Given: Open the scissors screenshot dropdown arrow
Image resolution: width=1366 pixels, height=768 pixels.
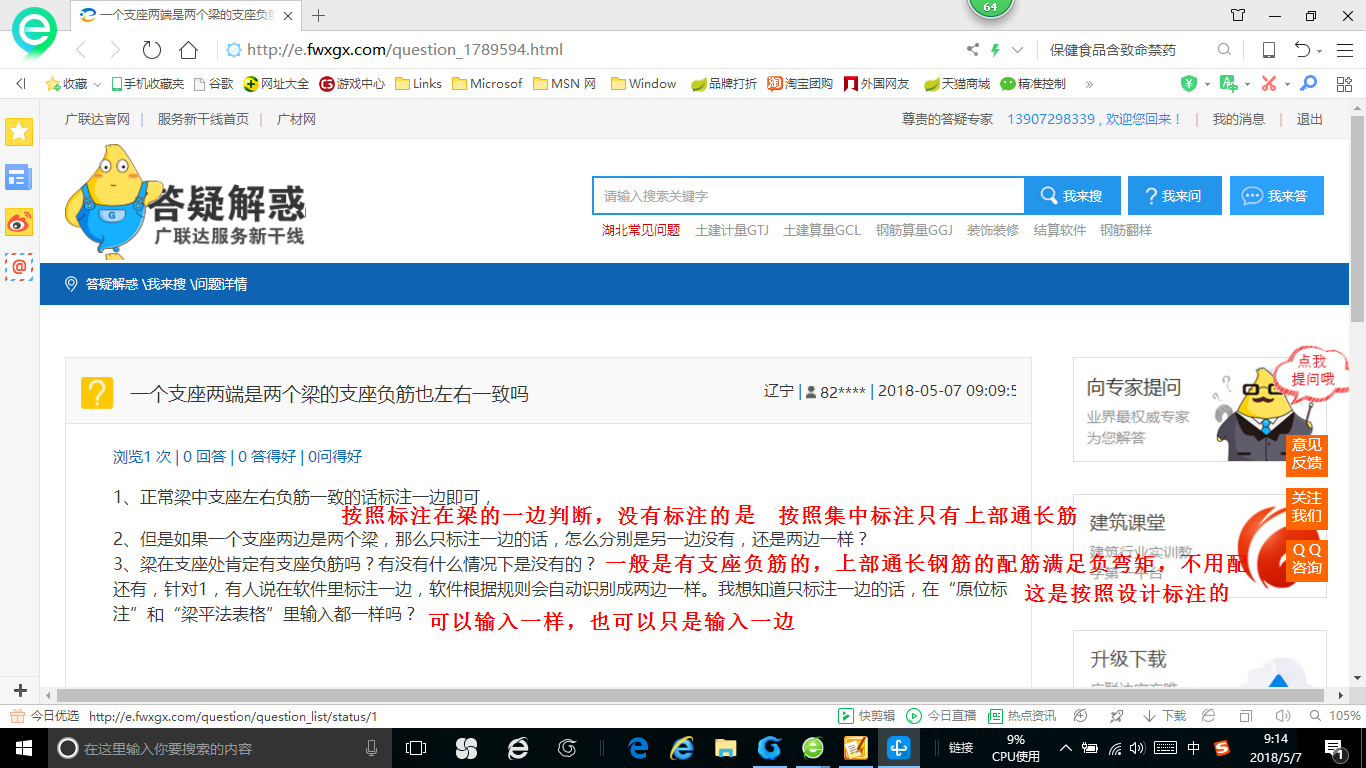Looking at the screenshot, I should pyautogui.click(x=1286, y=84).
